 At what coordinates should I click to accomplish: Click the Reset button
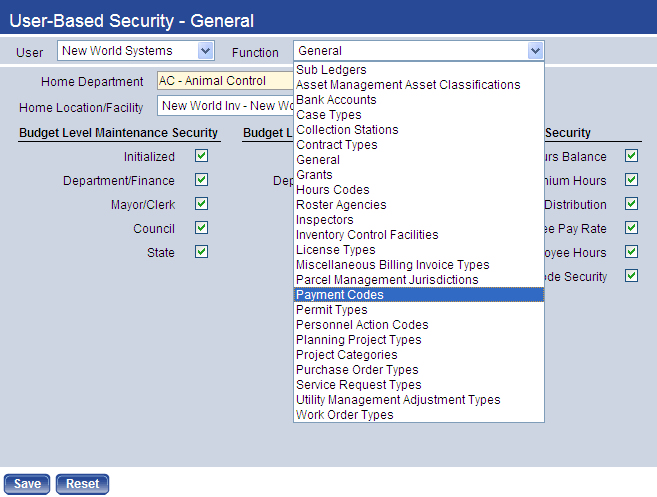pyautogui.click(x=82, y=484)
